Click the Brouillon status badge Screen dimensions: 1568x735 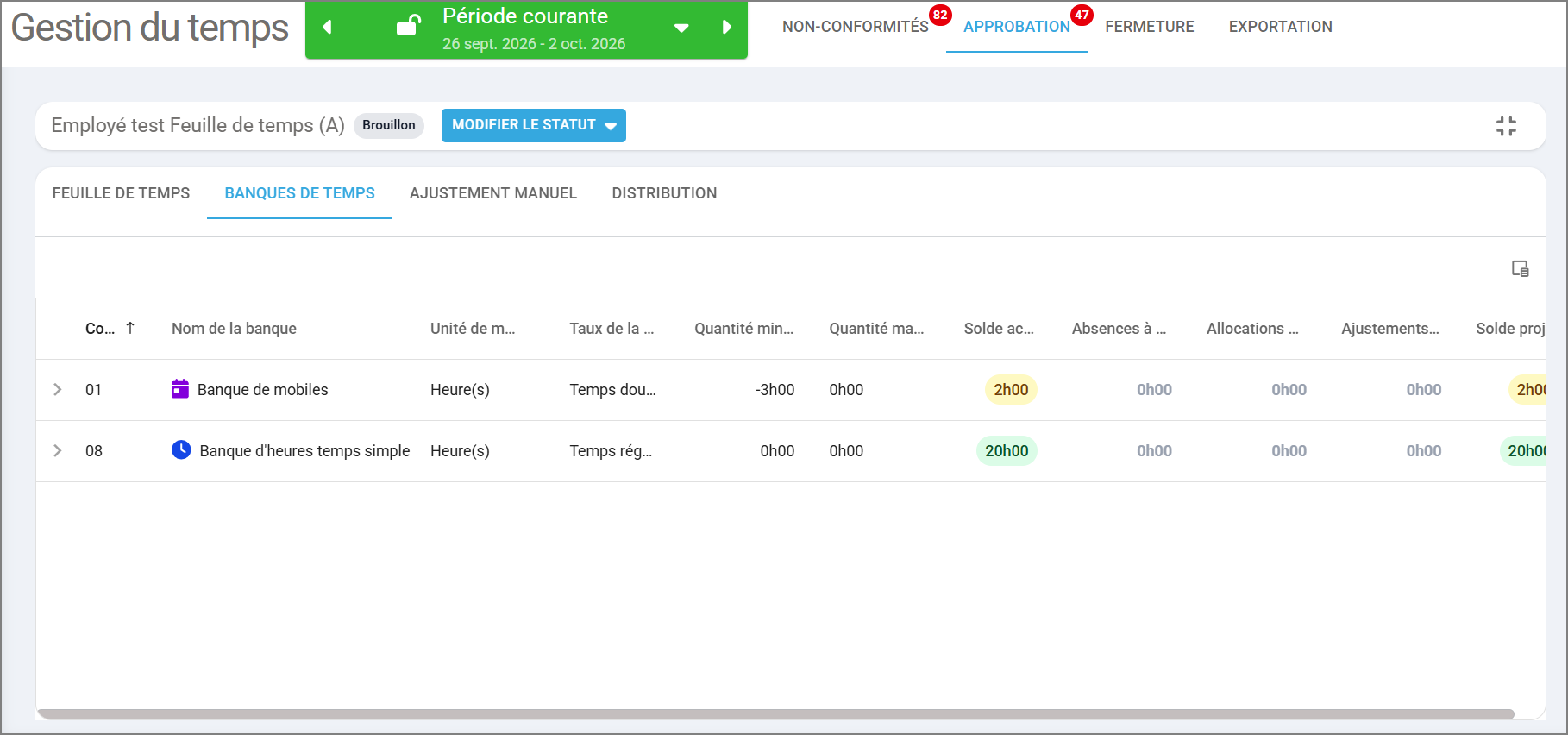tap(389, 125)
